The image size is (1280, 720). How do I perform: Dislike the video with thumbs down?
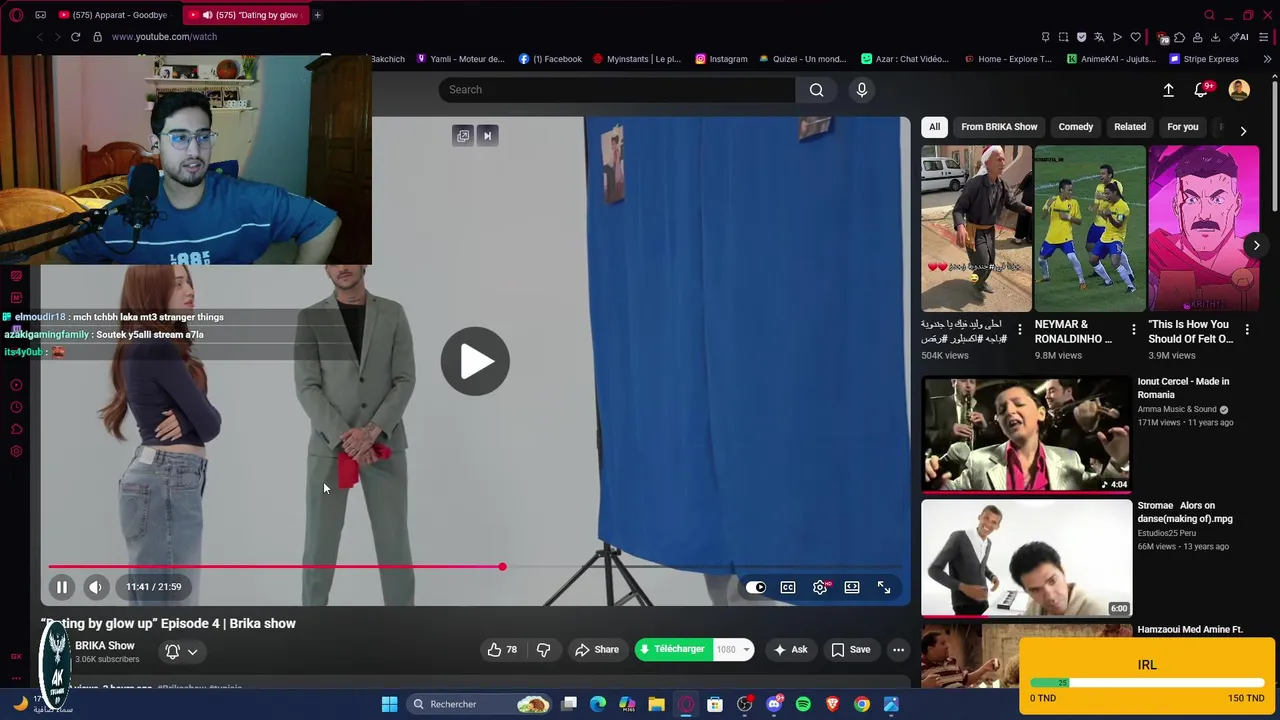pyautogui.click(x=543, y=650)
